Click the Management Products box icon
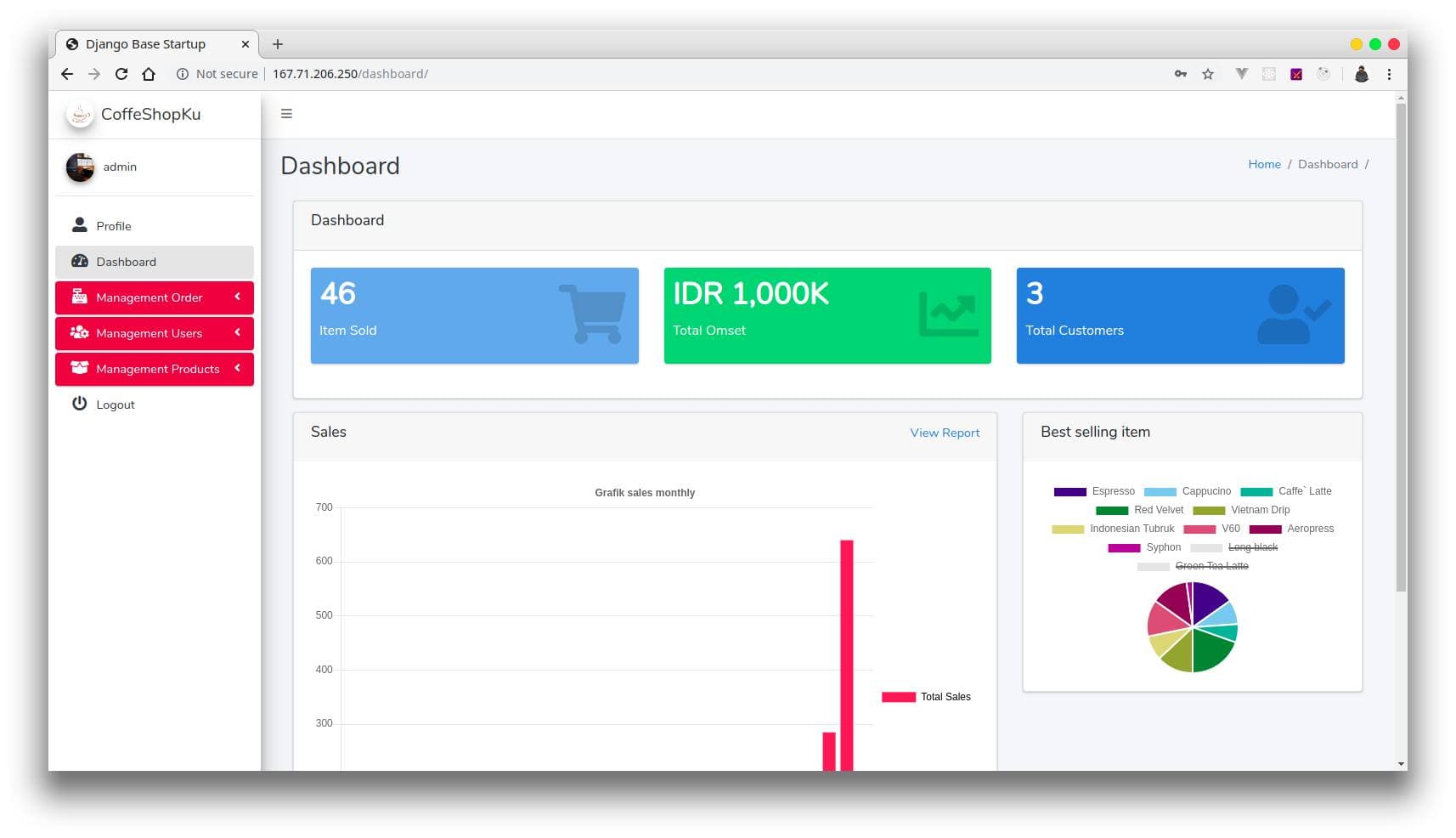 click(80, 368)
